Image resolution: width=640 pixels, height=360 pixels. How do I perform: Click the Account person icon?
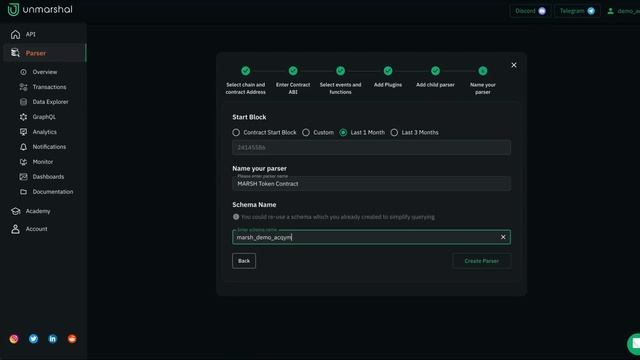pyautogui.click(x=16, y=229)
